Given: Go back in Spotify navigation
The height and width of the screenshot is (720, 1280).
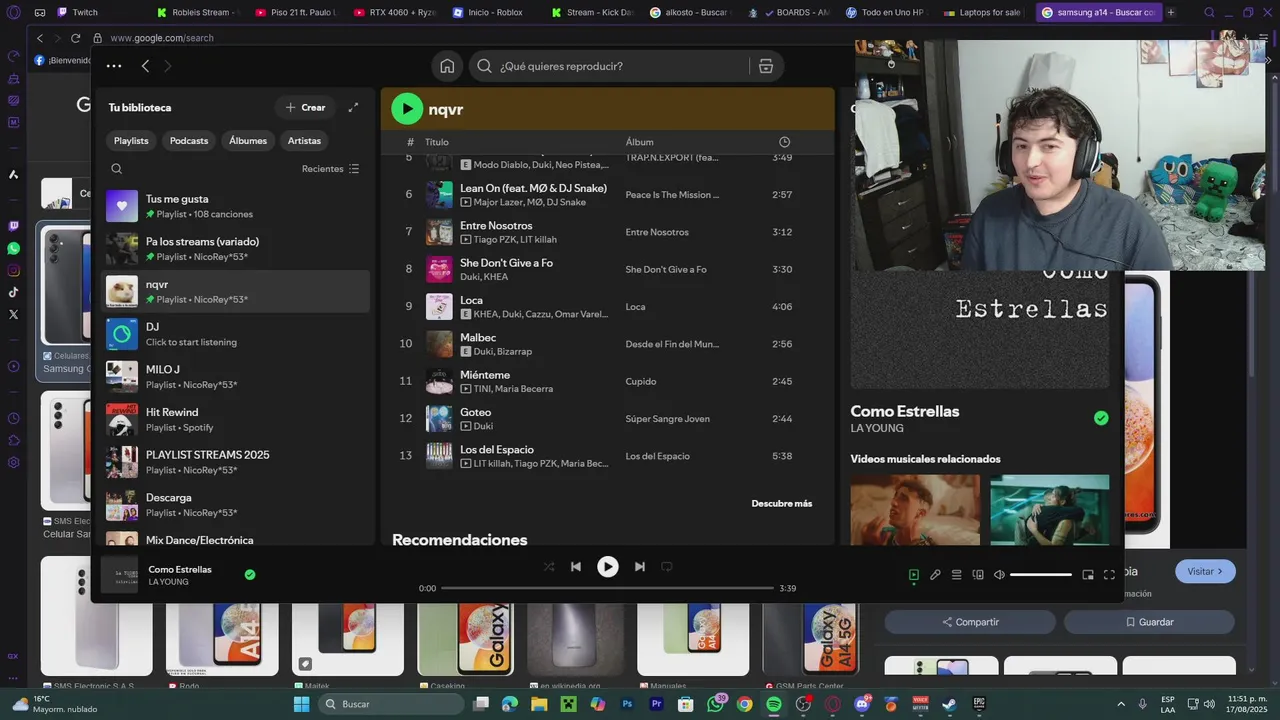Looking at the screenshot, I should tap(145, 66).
